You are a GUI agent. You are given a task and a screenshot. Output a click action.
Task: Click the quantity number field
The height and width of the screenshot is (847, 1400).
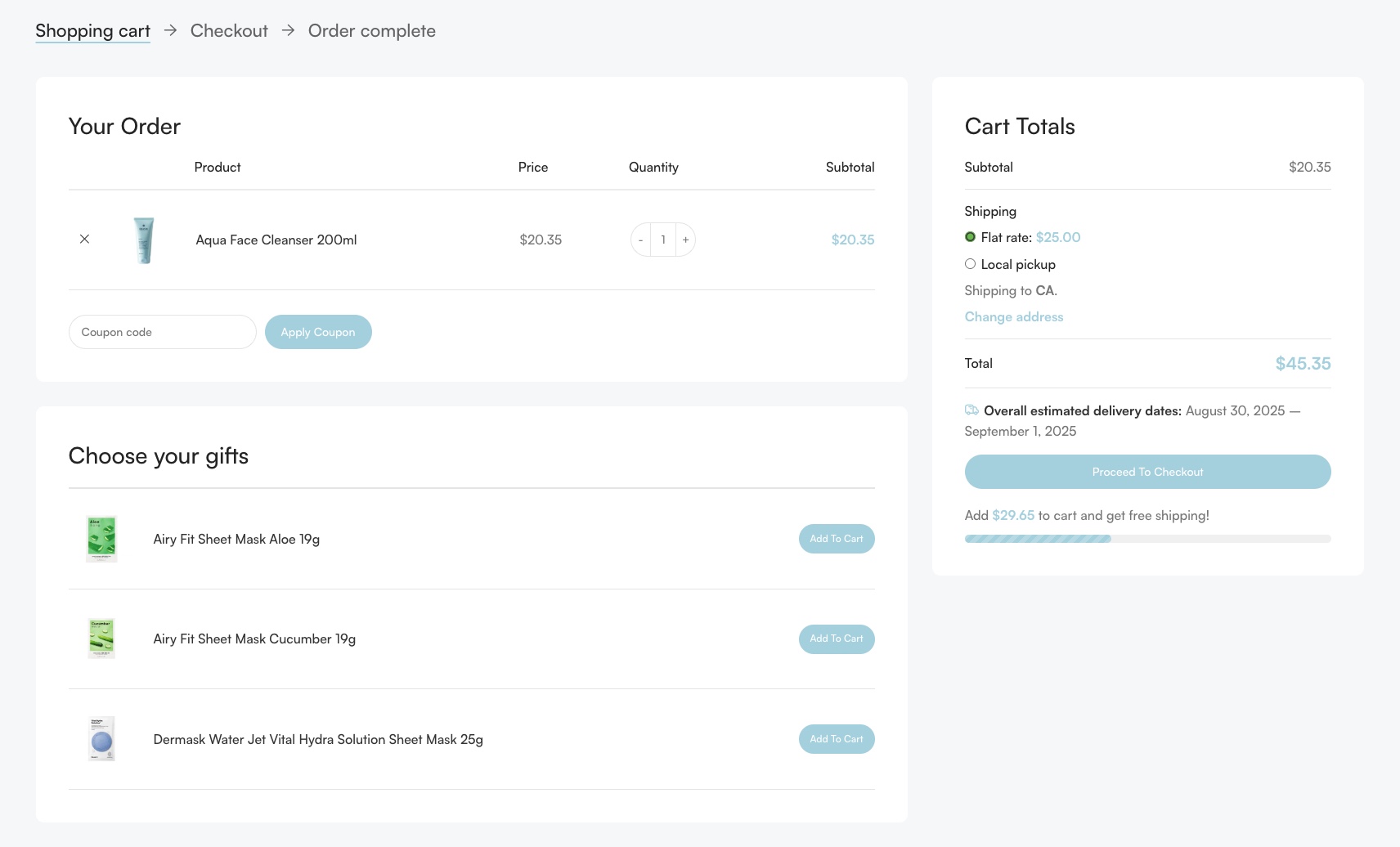(x=663, y=240)
